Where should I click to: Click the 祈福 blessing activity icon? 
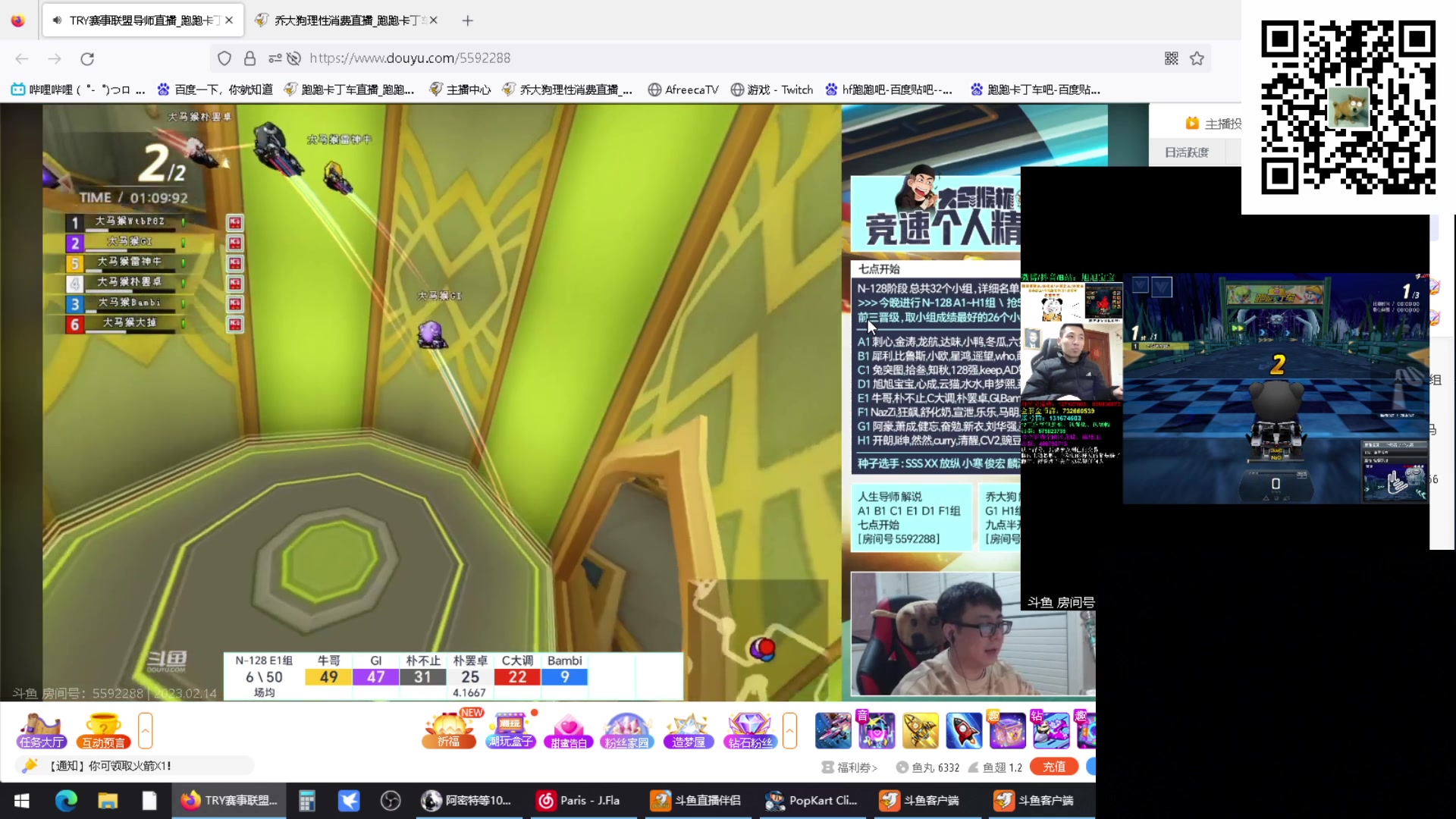click(x=449, y=730)
